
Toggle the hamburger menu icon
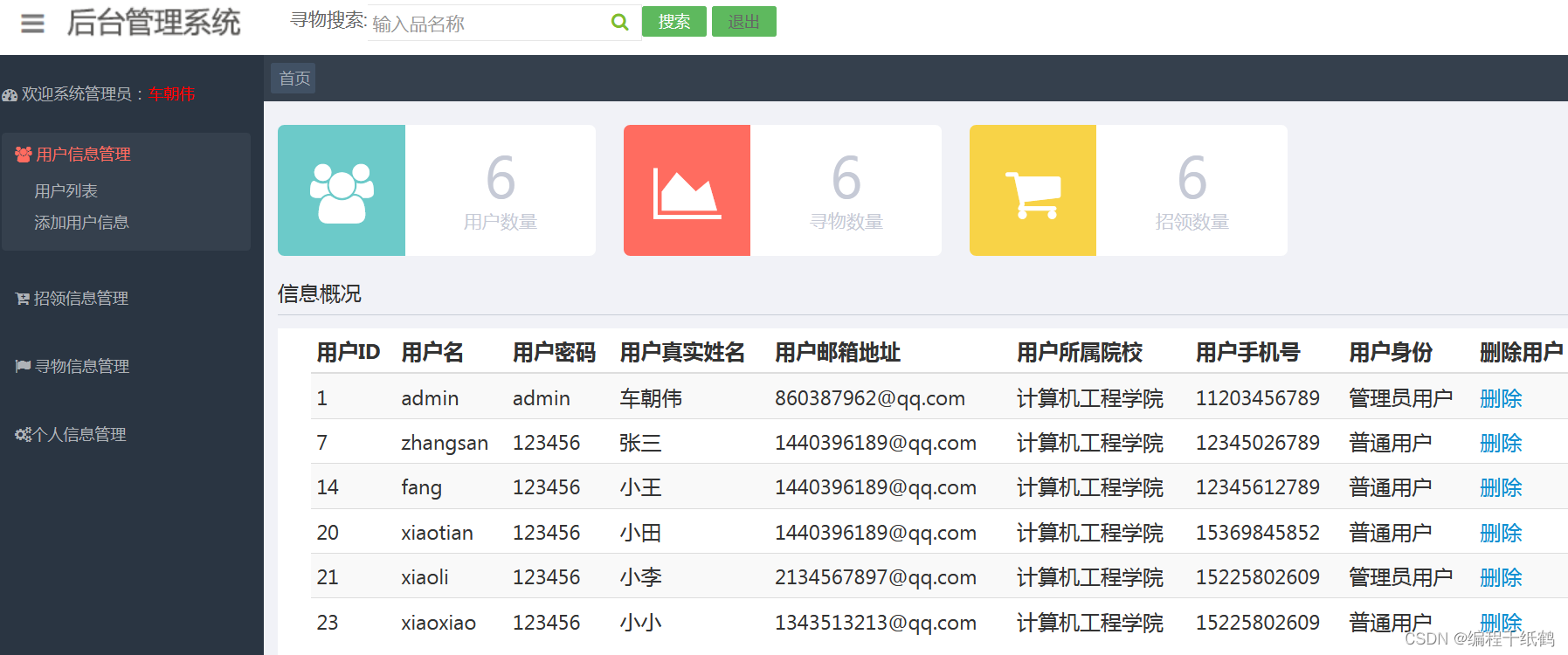click(x=32, y=24)
